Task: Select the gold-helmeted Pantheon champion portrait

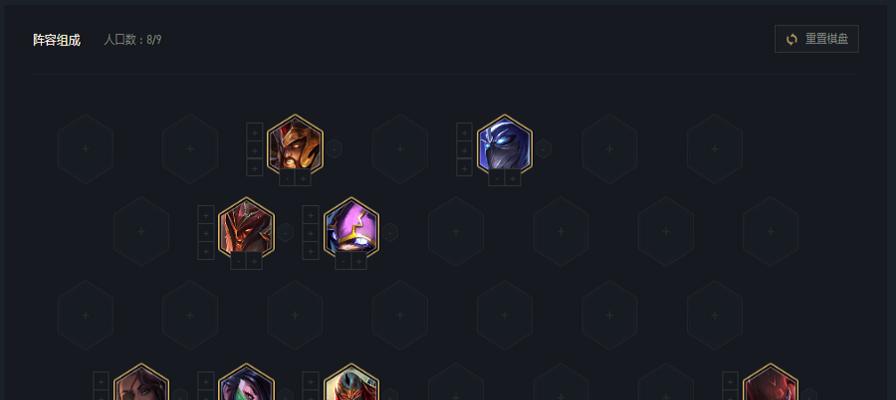Action: (x=295, y=145)
